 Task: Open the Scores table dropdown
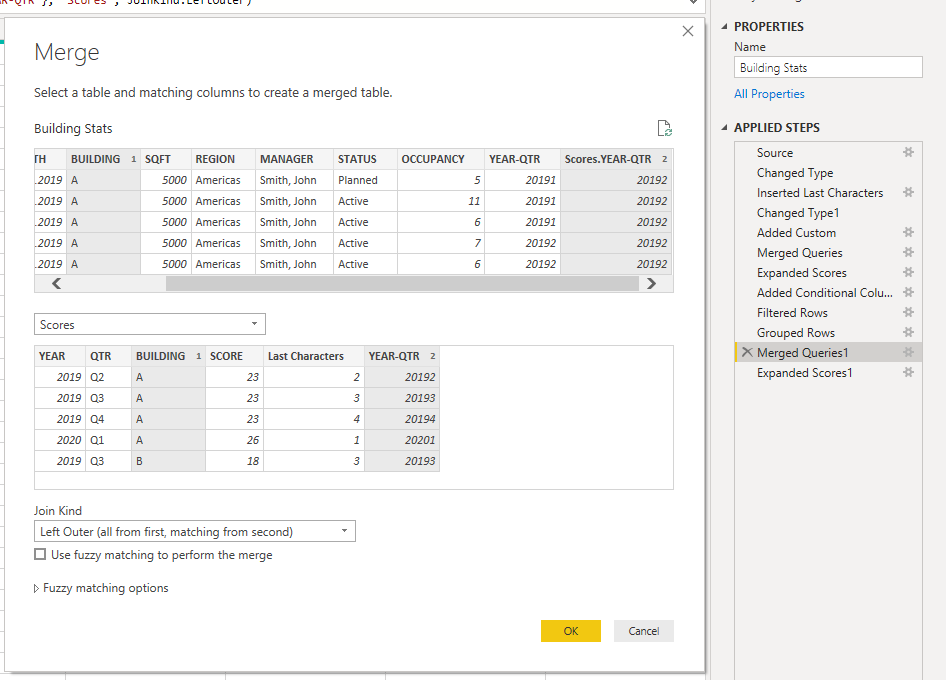click(x=150, y=325)
